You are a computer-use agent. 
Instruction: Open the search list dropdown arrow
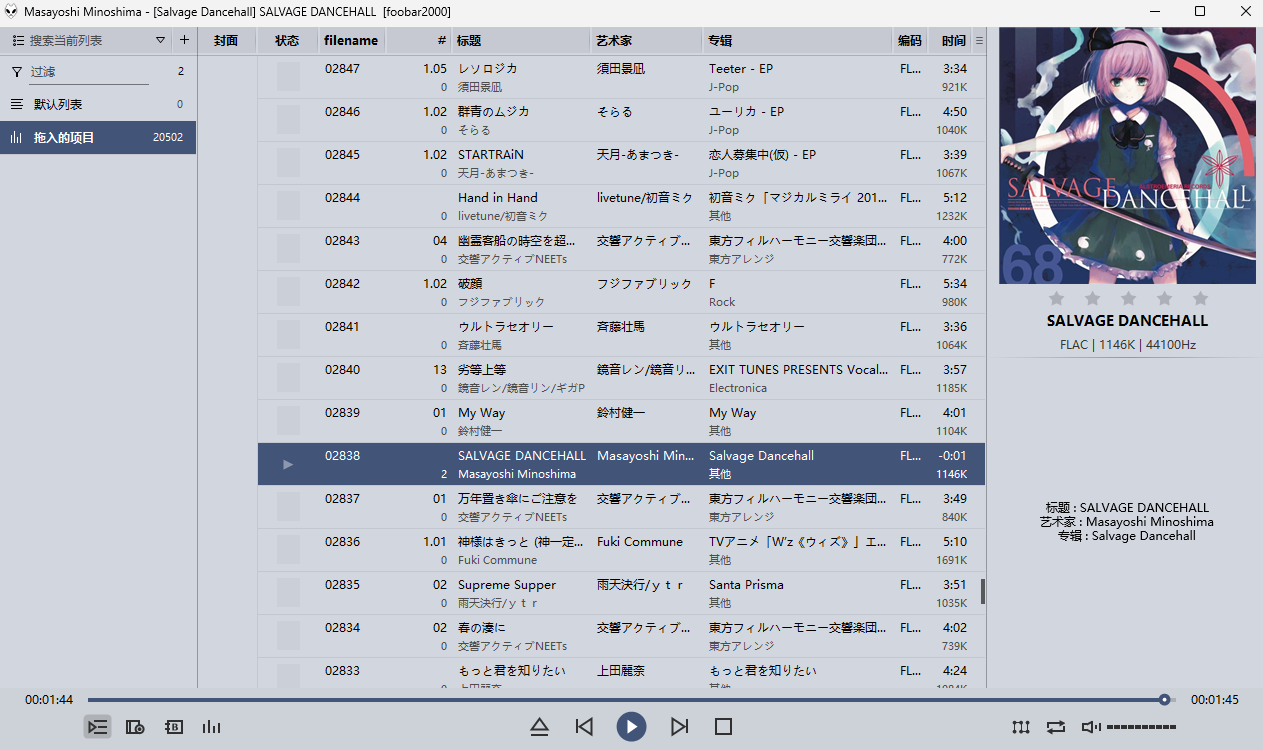coord(160,41)
